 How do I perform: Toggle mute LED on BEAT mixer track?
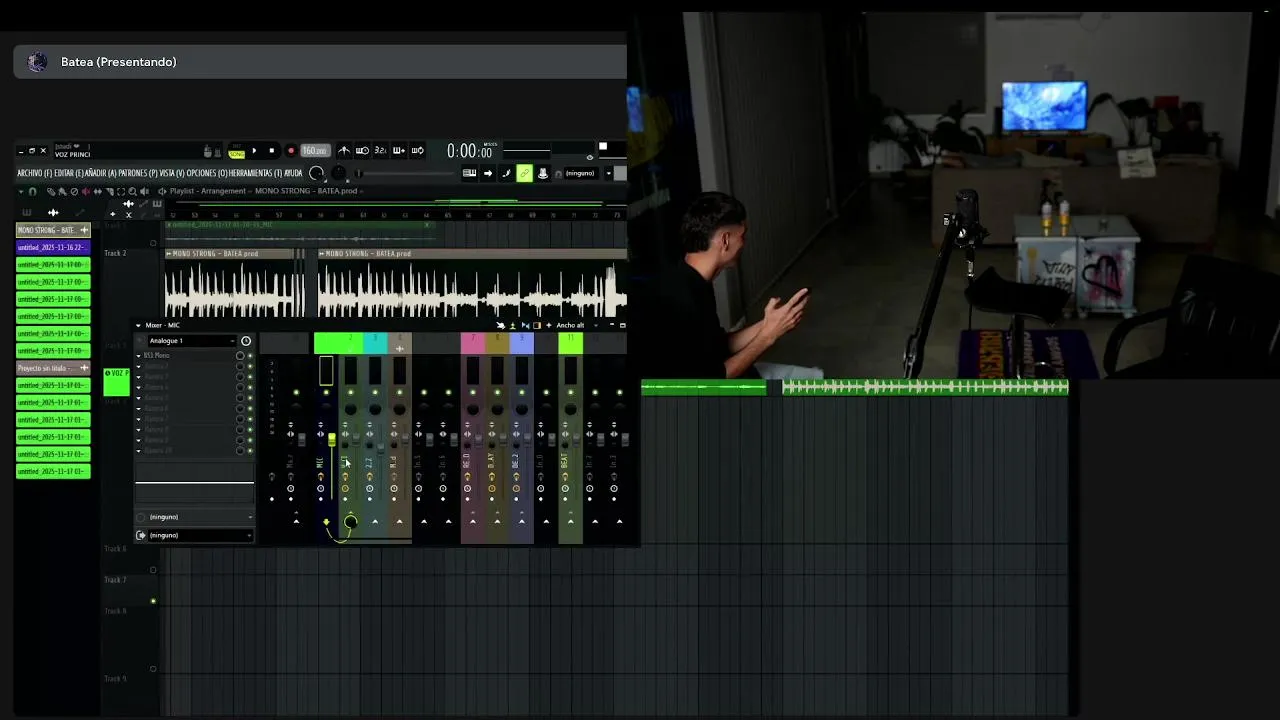pos(570,392)
